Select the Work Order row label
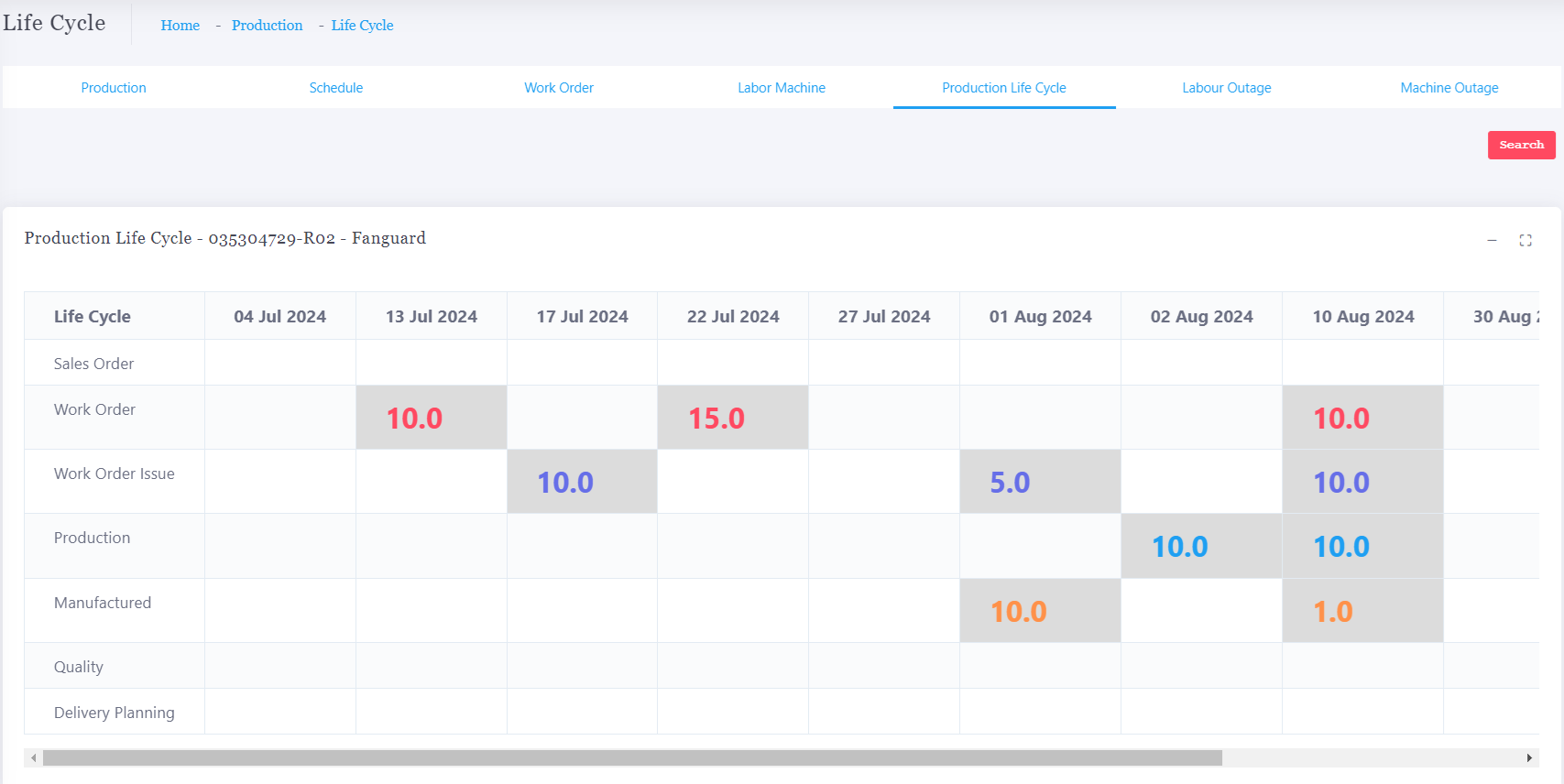The height and width of the screenshot is (784, 1564). tap(94, 409)
